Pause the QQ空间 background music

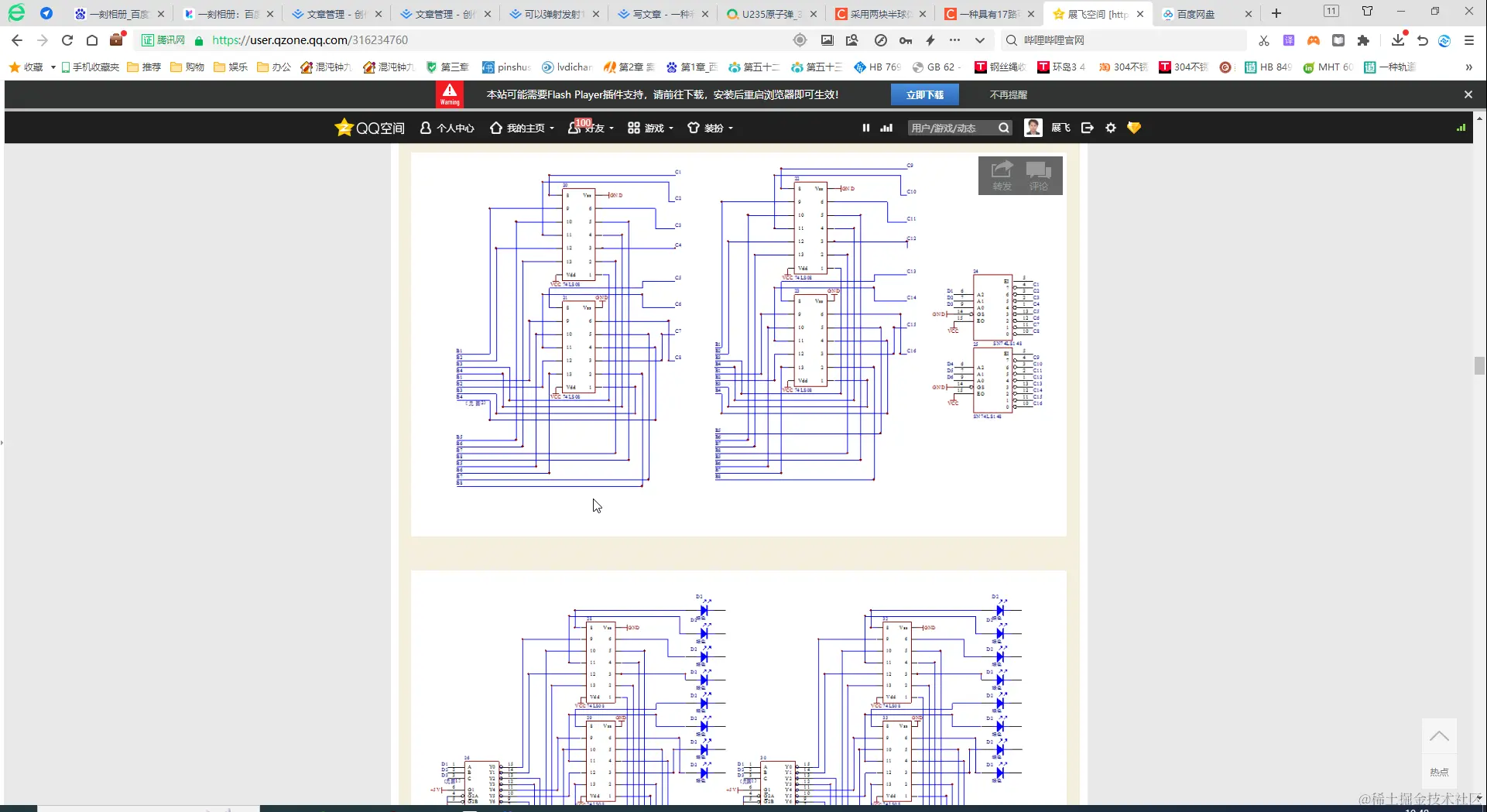(866, 128)
